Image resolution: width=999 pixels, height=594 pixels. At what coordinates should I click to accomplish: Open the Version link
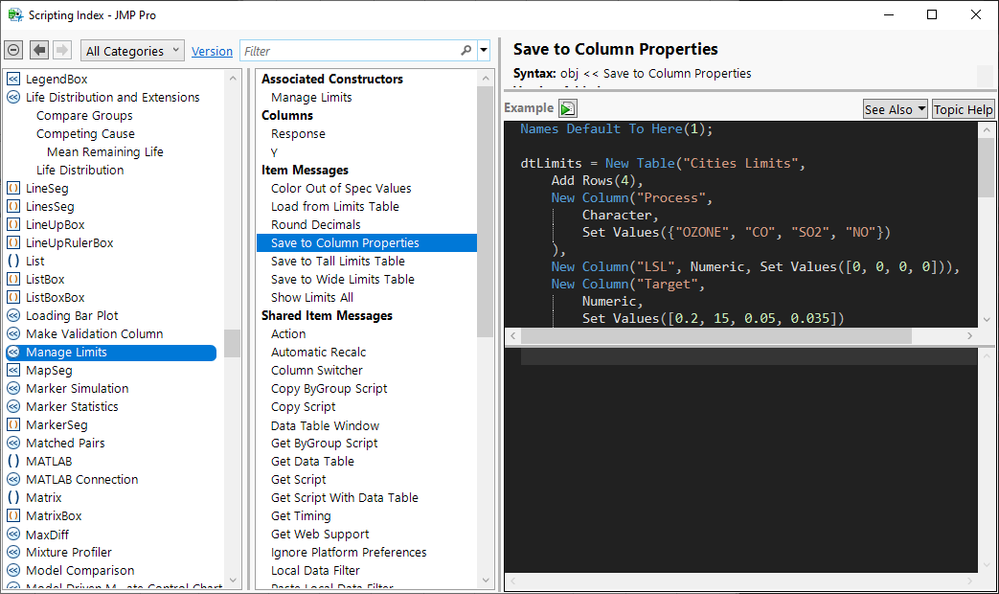pos(212,51)
